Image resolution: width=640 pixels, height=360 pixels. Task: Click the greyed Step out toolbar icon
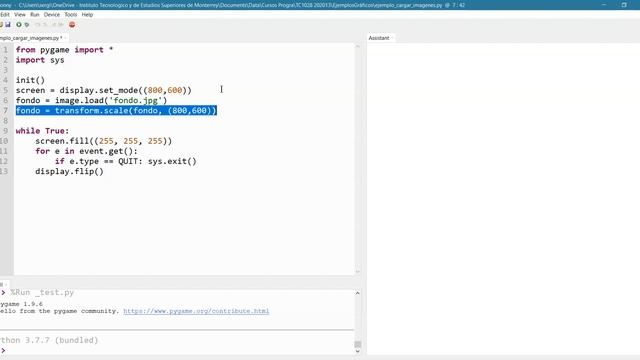coord(53,24)
